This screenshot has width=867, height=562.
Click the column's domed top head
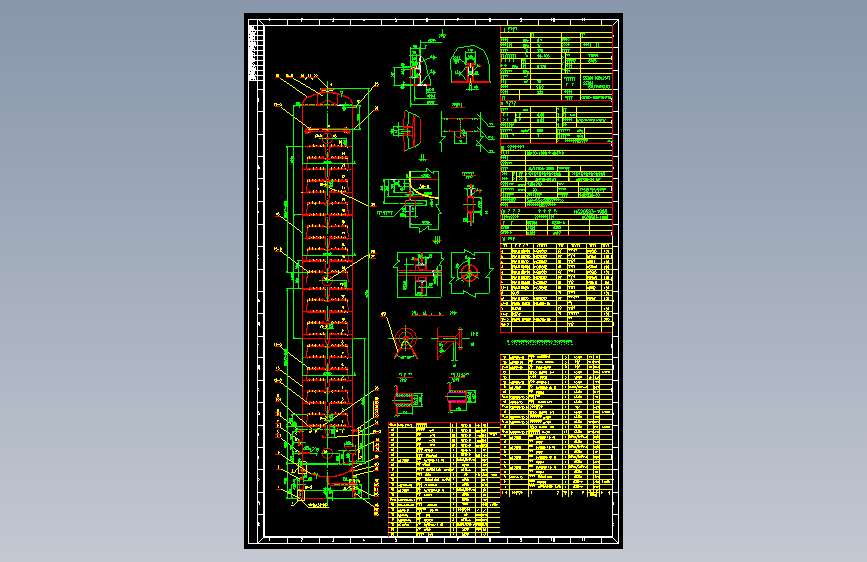click(327, 97)
